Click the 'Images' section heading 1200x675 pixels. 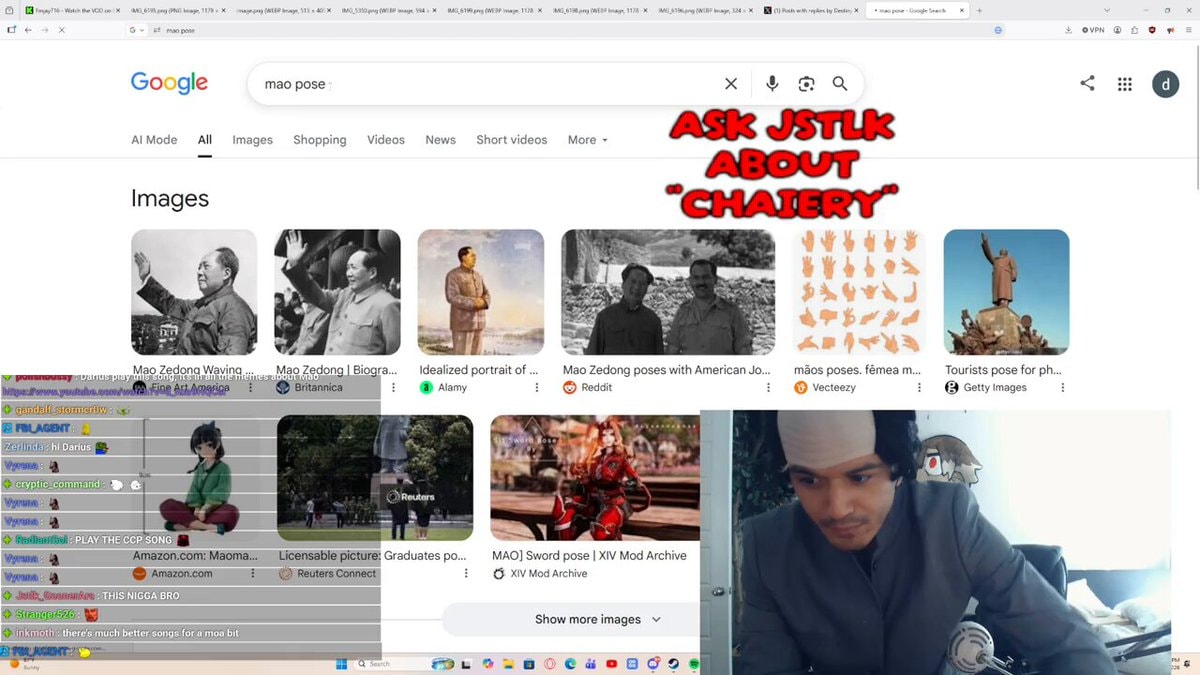(x=170, y=198)
